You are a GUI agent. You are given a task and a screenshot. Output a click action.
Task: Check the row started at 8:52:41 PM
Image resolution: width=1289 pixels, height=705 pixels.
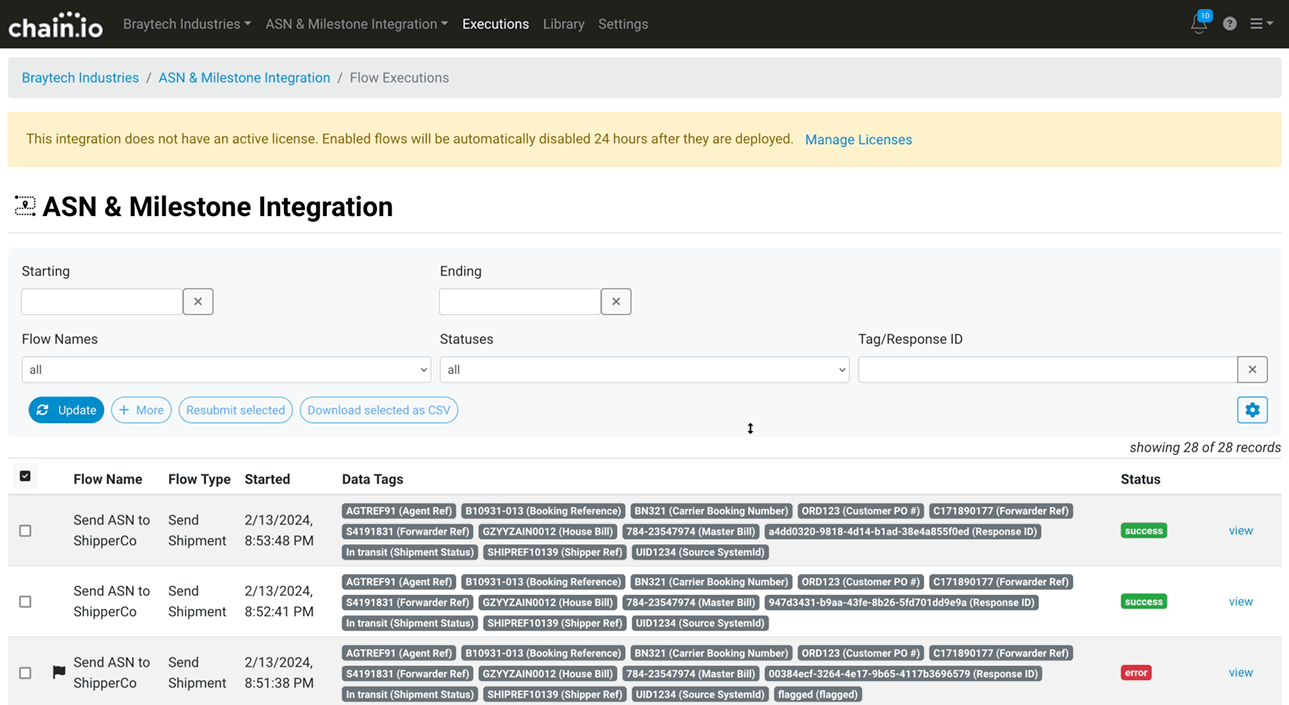coord(25,602)
